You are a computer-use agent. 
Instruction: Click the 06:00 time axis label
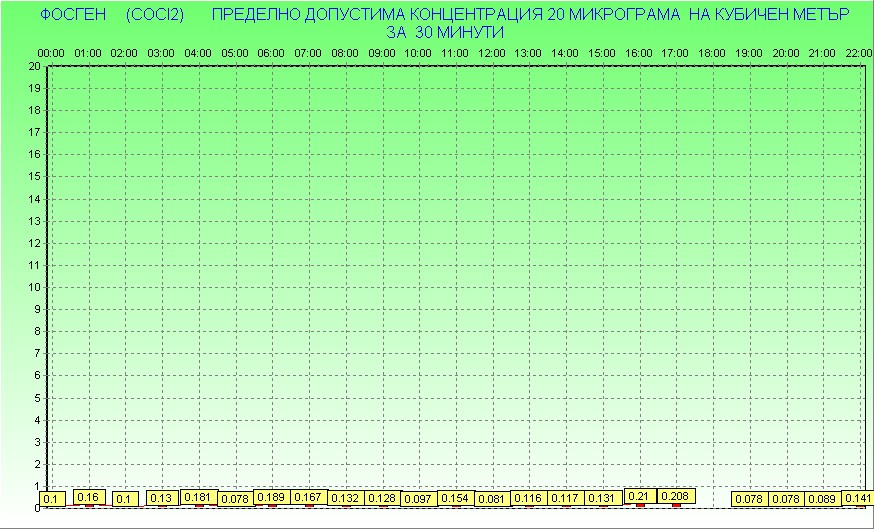[x=271, y=54]
